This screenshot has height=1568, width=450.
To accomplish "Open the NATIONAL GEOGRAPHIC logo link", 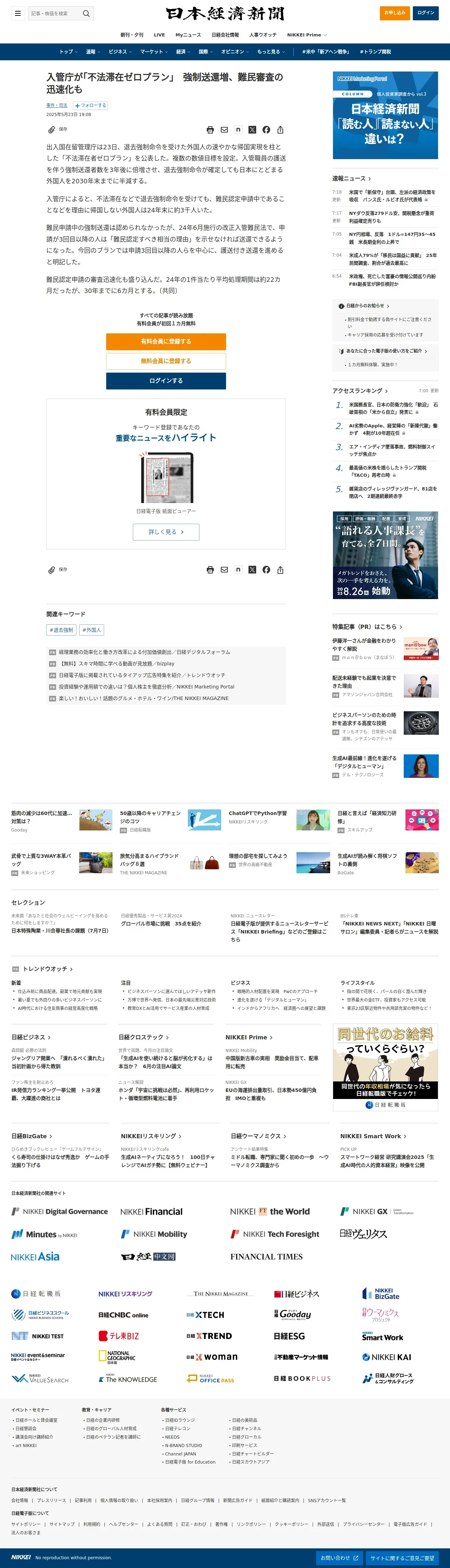I will [117, 1357].
